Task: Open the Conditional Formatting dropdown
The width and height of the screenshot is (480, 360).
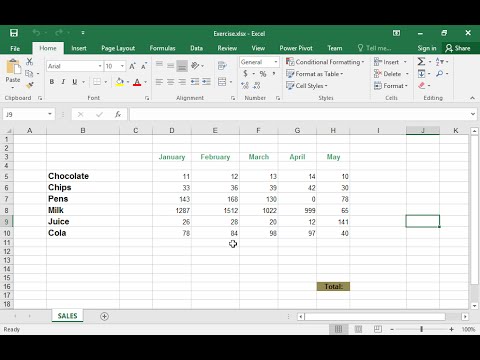Action: tap(325, 62)
